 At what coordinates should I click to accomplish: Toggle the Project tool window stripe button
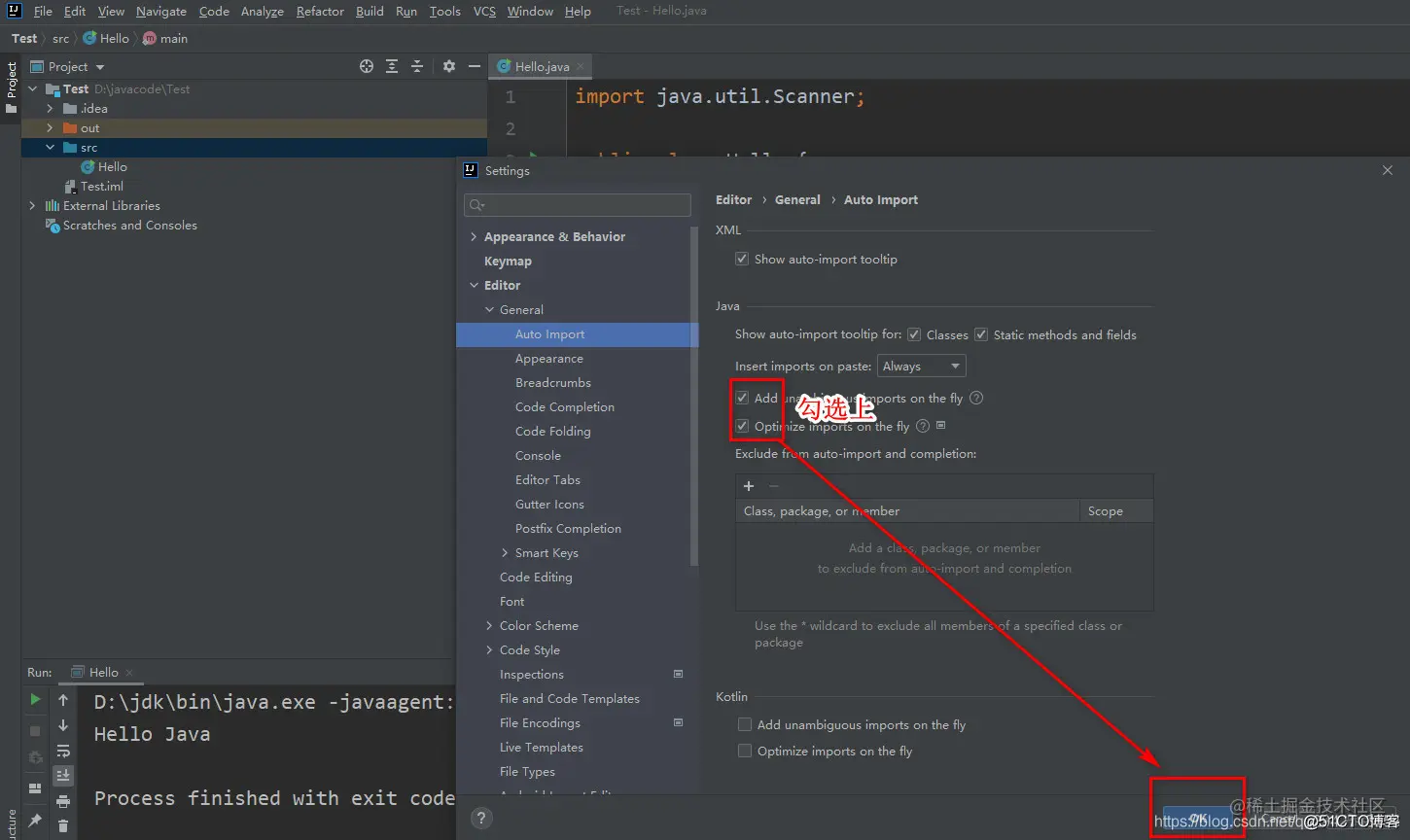pos(11,87)
